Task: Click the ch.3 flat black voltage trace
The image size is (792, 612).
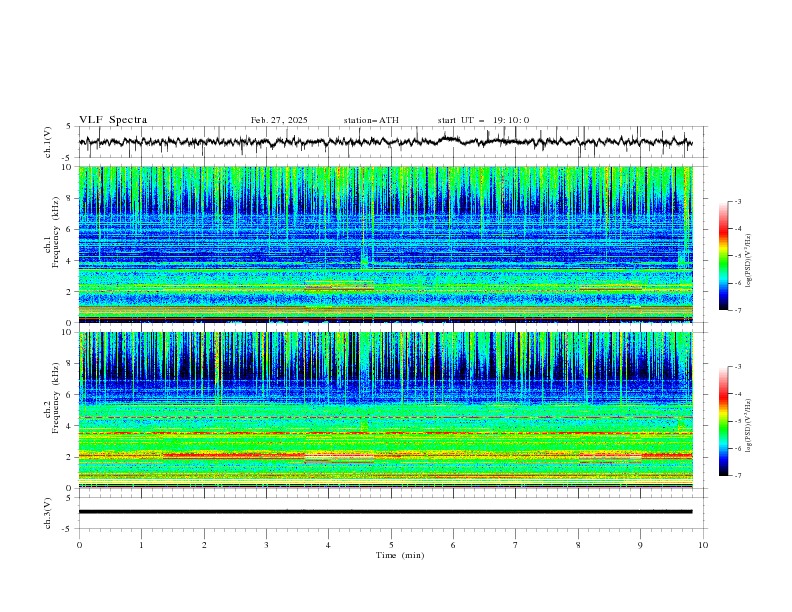Action: point(385,512)
